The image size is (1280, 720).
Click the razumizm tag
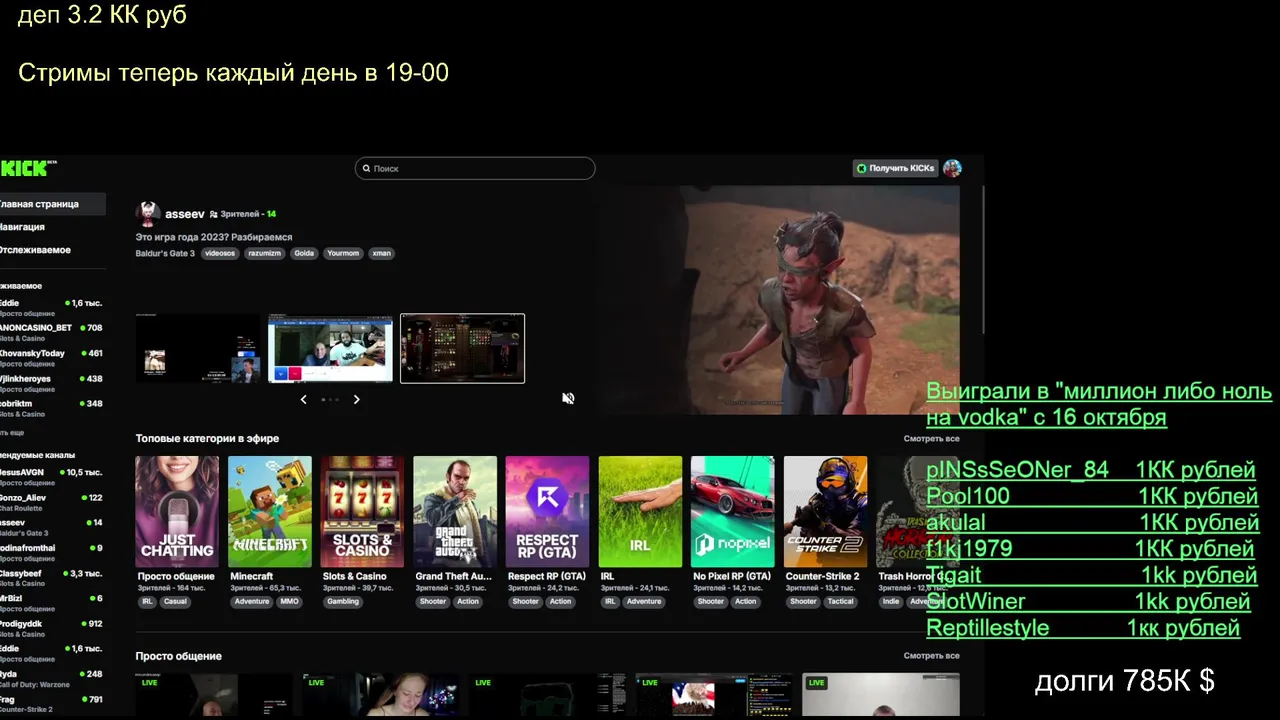265,254
